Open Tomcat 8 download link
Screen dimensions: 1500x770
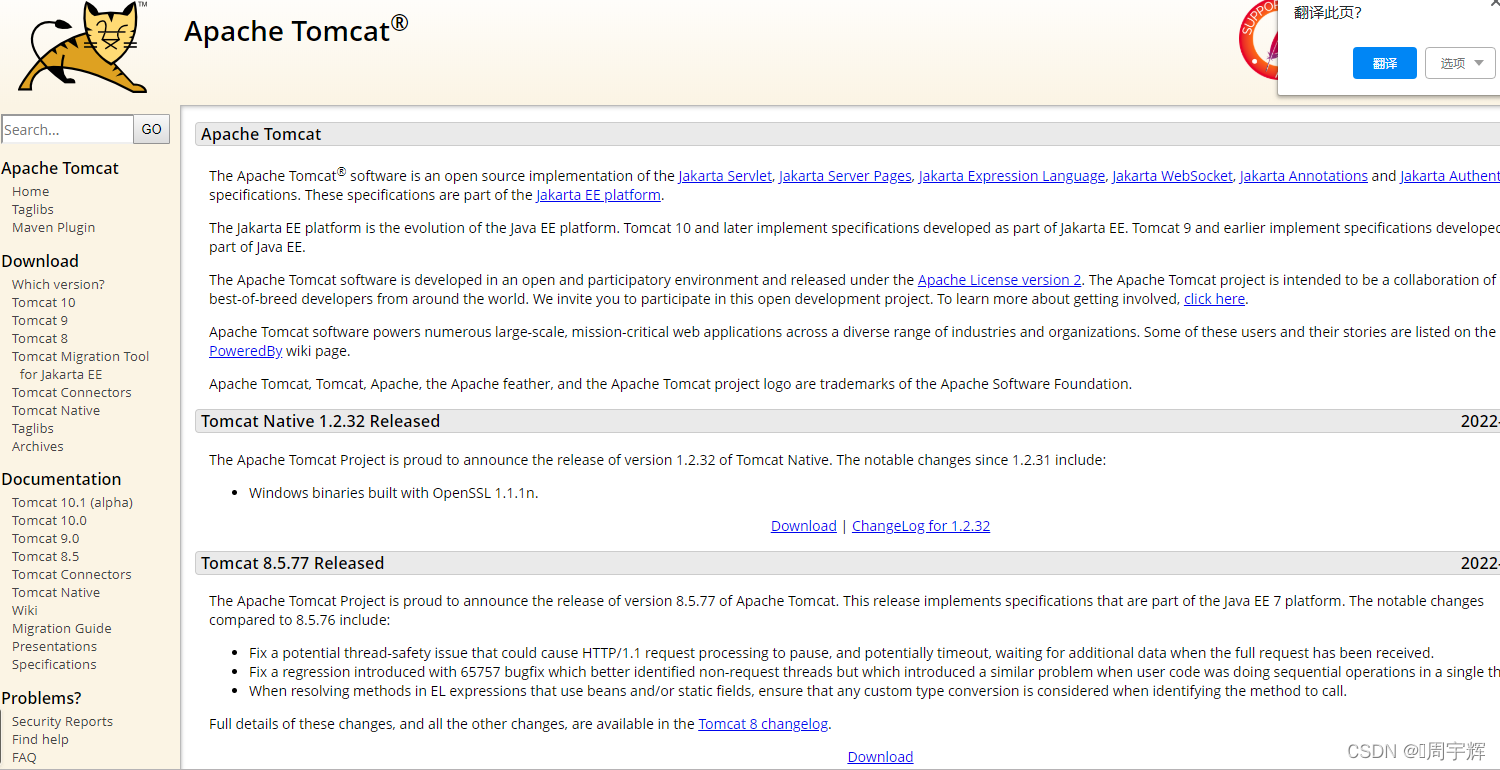point(40,339)
